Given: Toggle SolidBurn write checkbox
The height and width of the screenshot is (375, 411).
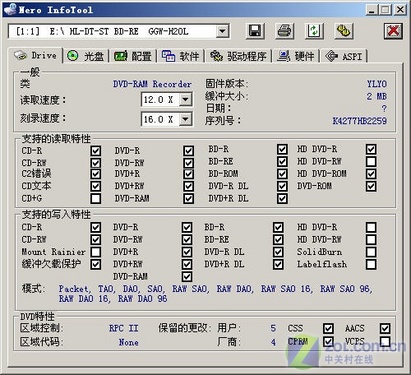Looking at the screenshot, I should (371, 252).
